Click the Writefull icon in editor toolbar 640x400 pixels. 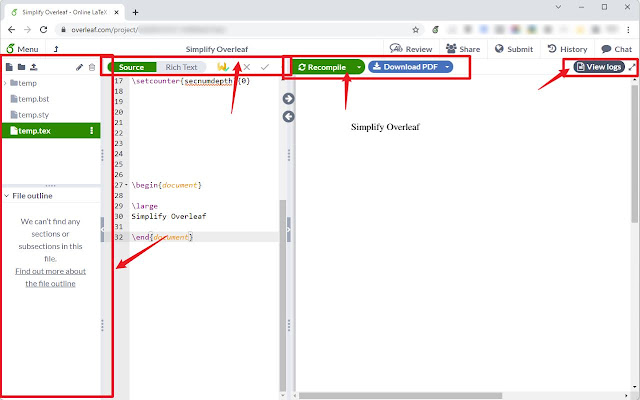pyautogui.click(x=223, y=67)
